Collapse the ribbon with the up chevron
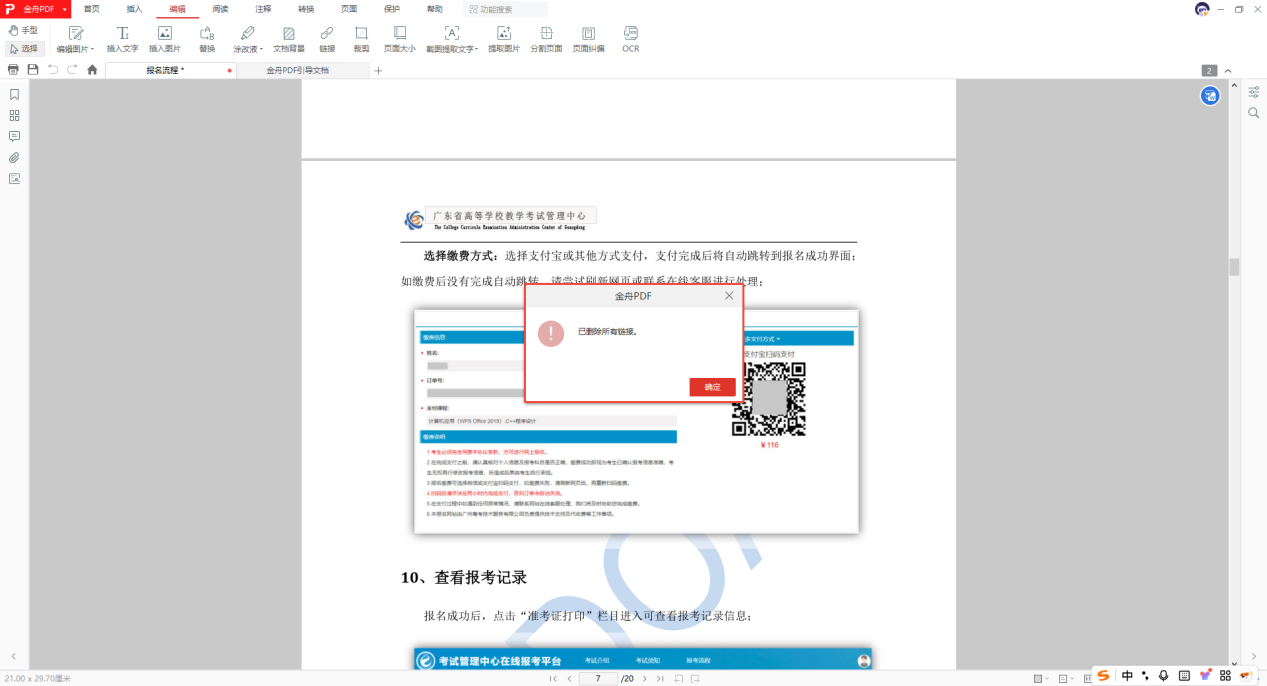This screenshot has height=686, width=1267. tap(1228, 71)
